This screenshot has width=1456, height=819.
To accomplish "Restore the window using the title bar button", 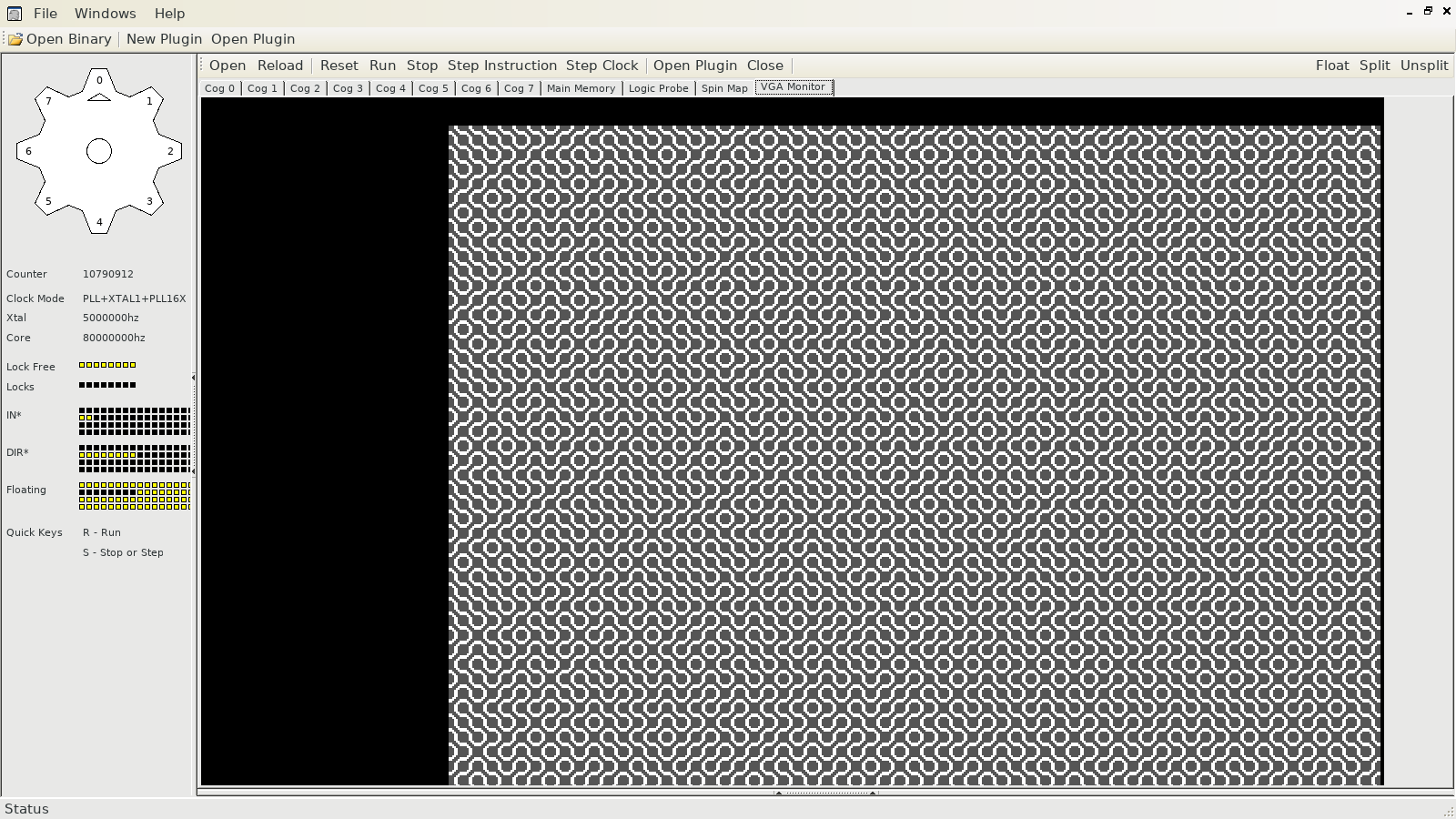I will (1428, 11).
